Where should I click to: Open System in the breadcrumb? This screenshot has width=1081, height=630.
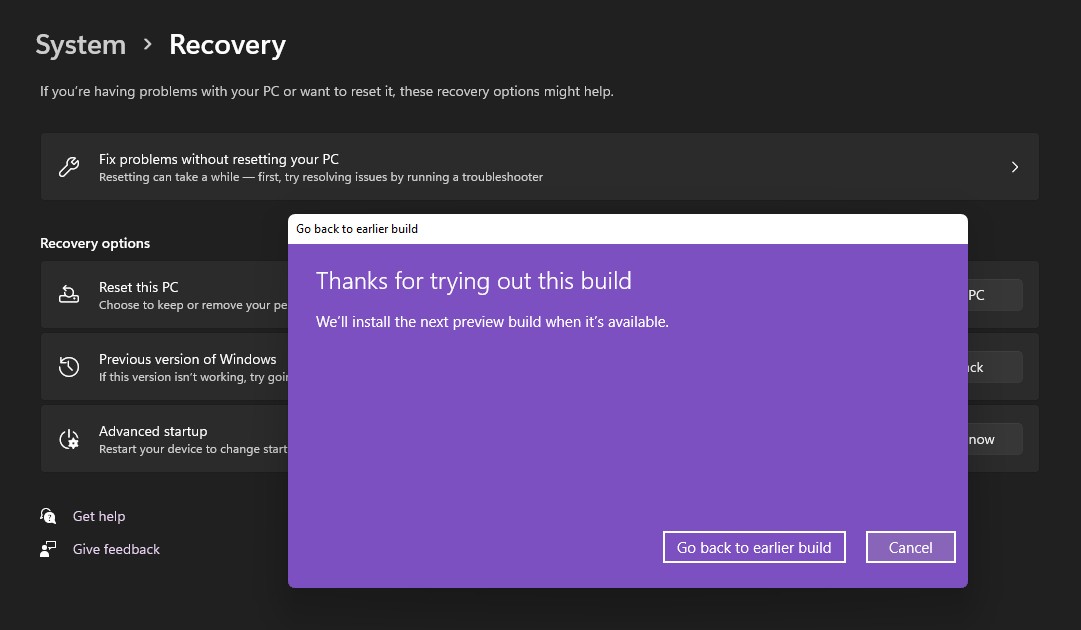point(81,45)
